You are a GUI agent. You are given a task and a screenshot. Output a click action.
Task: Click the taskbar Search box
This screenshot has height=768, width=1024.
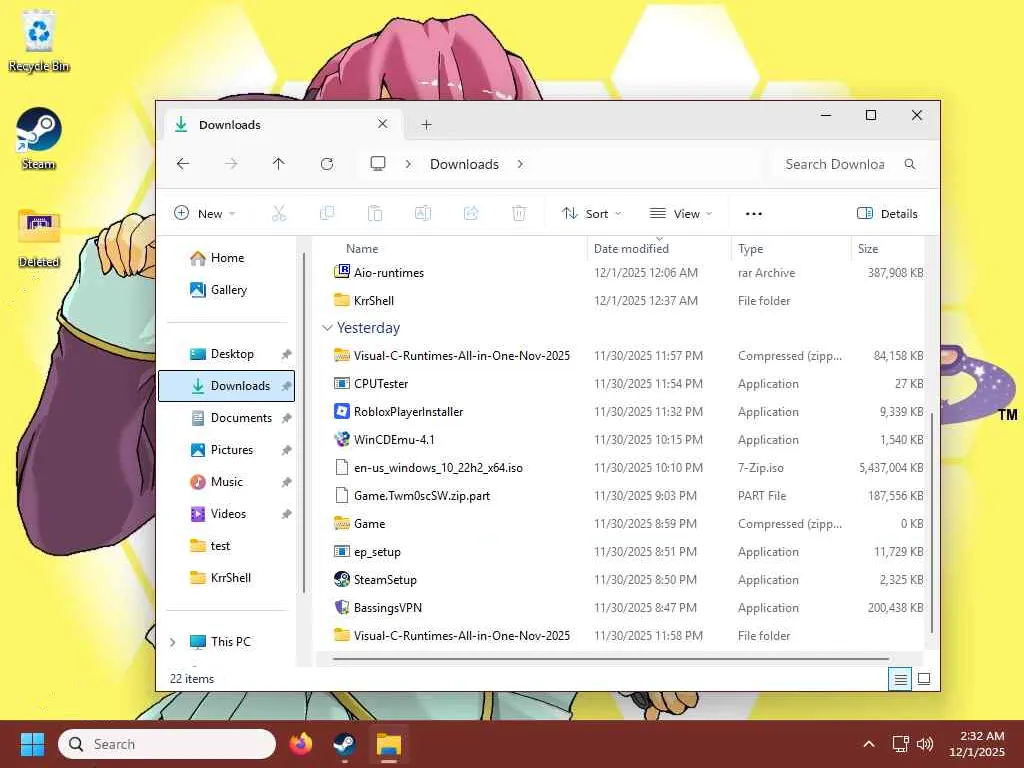point(167,744)
